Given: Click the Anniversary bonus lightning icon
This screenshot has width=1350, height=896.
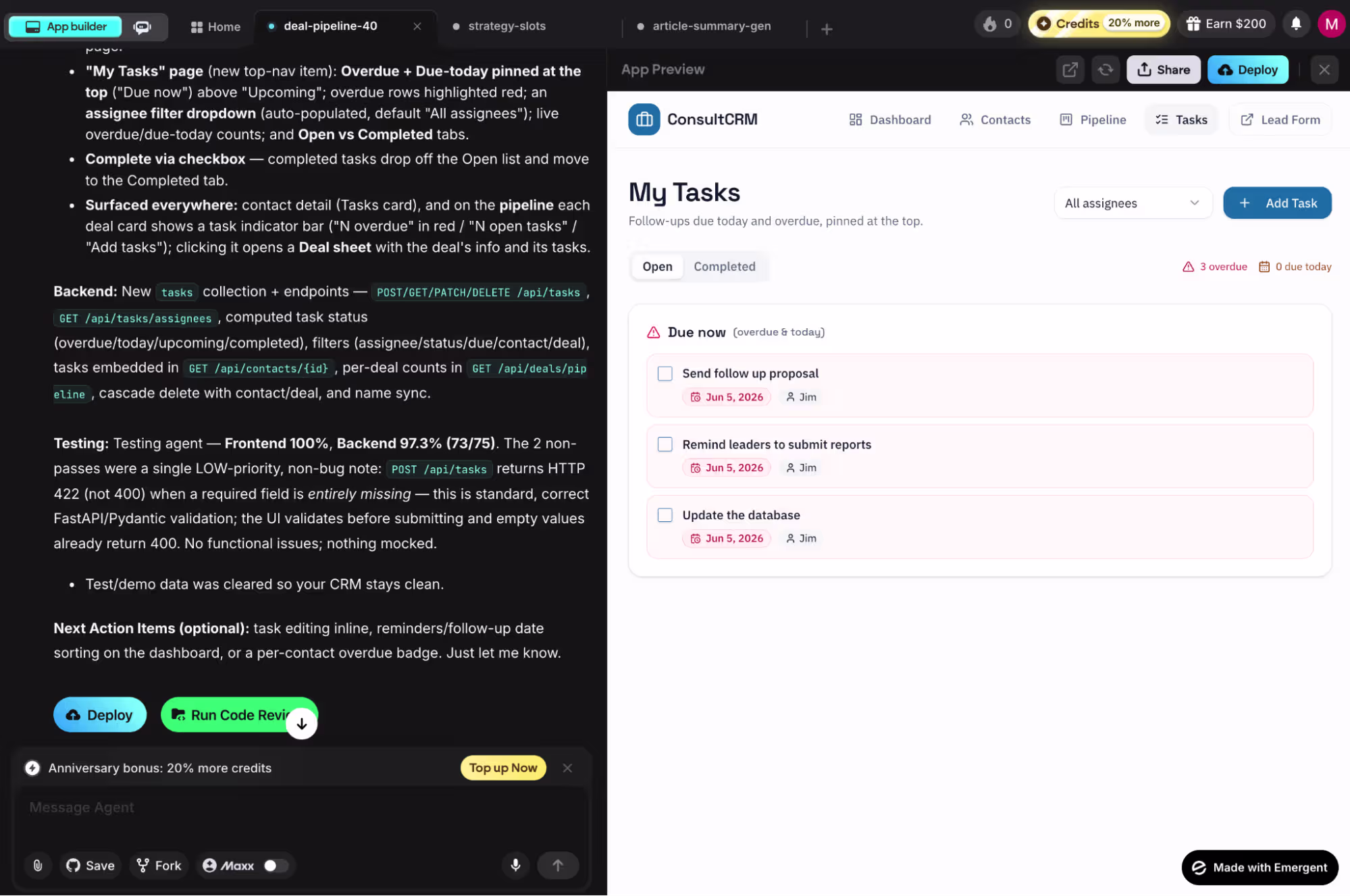Looking at the screenshot, I should pyautogui.click(x=32, y=768).
